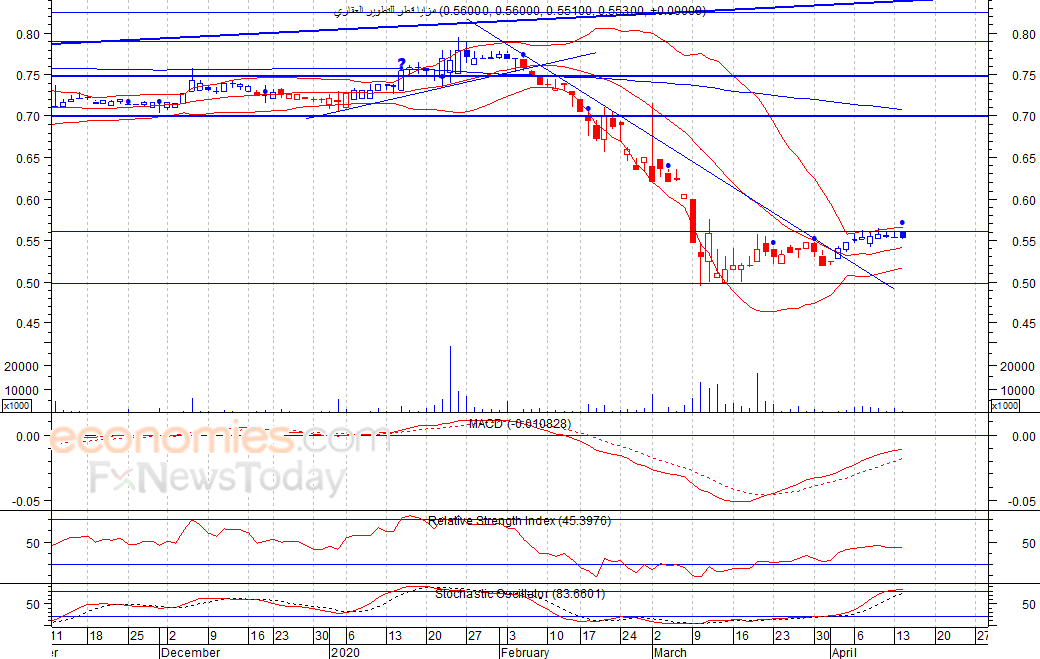Click the x1000 volume scale box on right
This screenshot has height=659, width=1040.
pyautogui.click(x=1004, y=405)
